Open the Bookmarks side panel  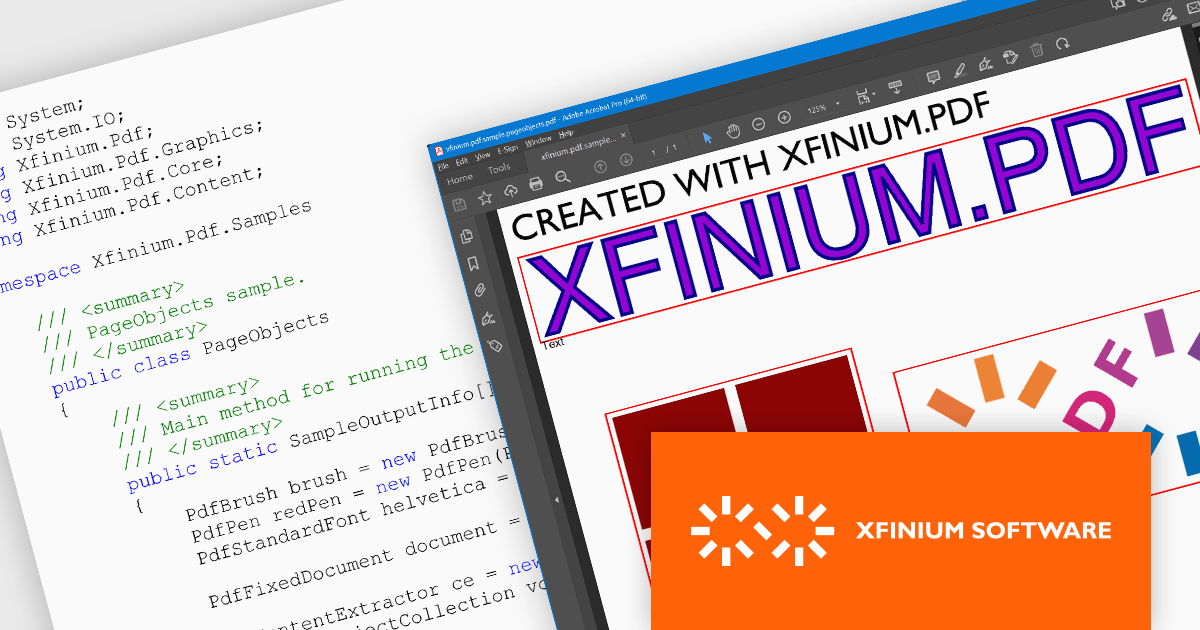point(473,264)
